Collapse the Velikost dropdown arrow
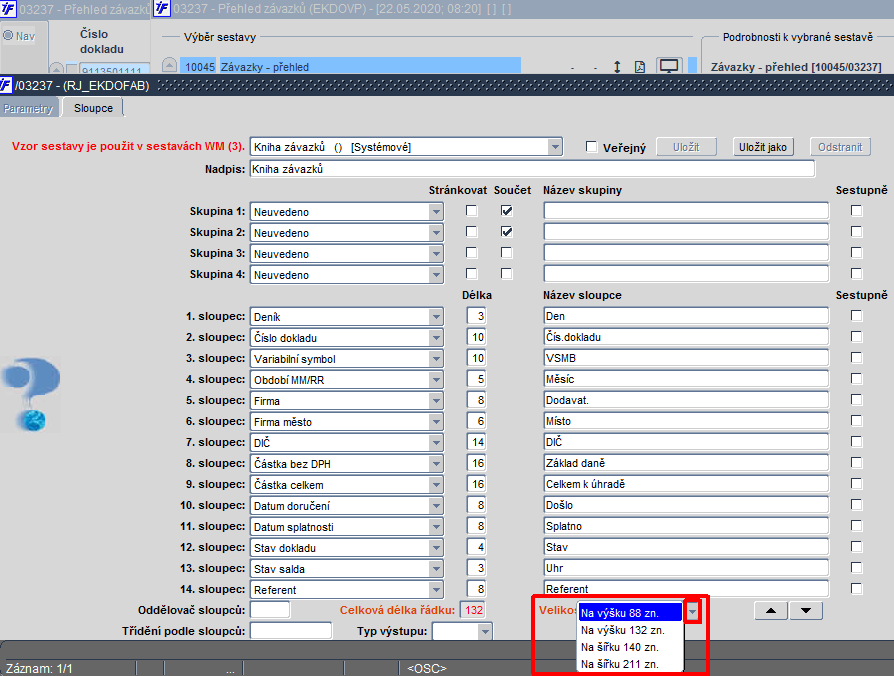The image size is (894, 676). point(692,612)
